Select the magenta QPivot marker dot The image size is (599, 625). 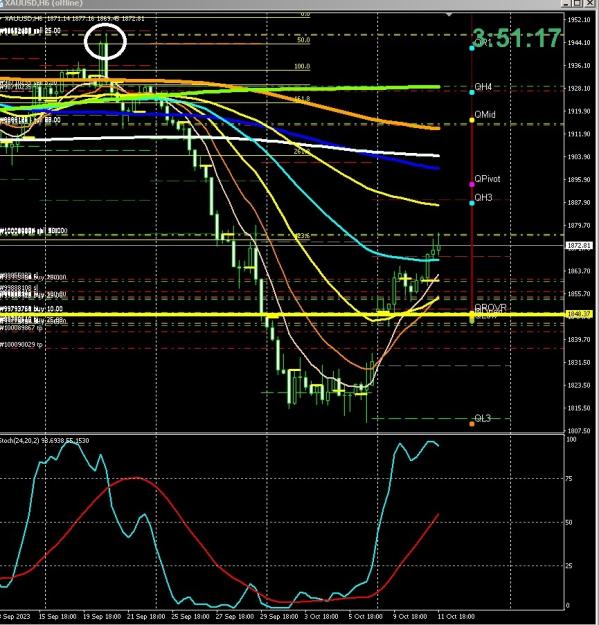[x=472, y=185]
